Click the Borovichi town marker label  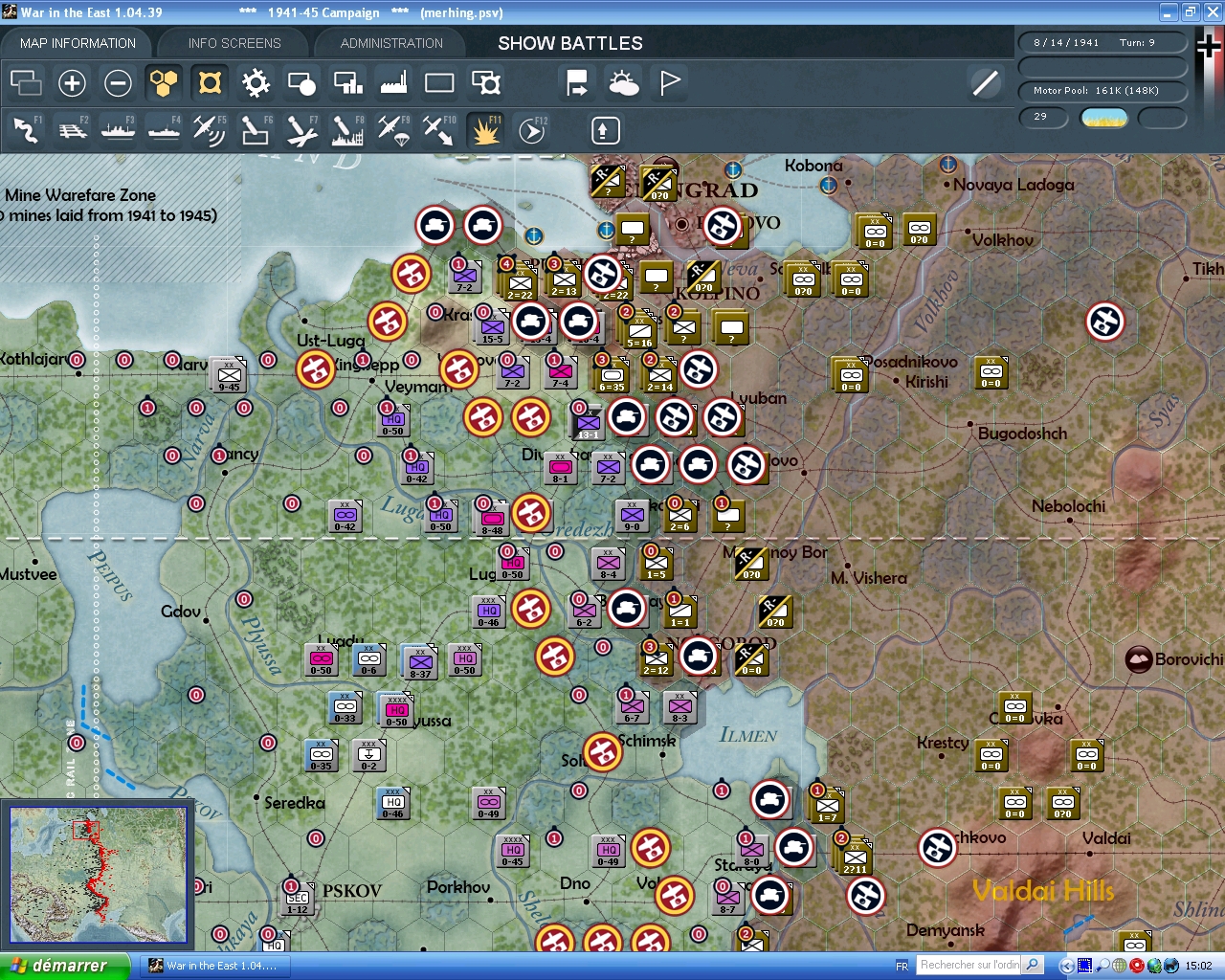pos(1189,659)
